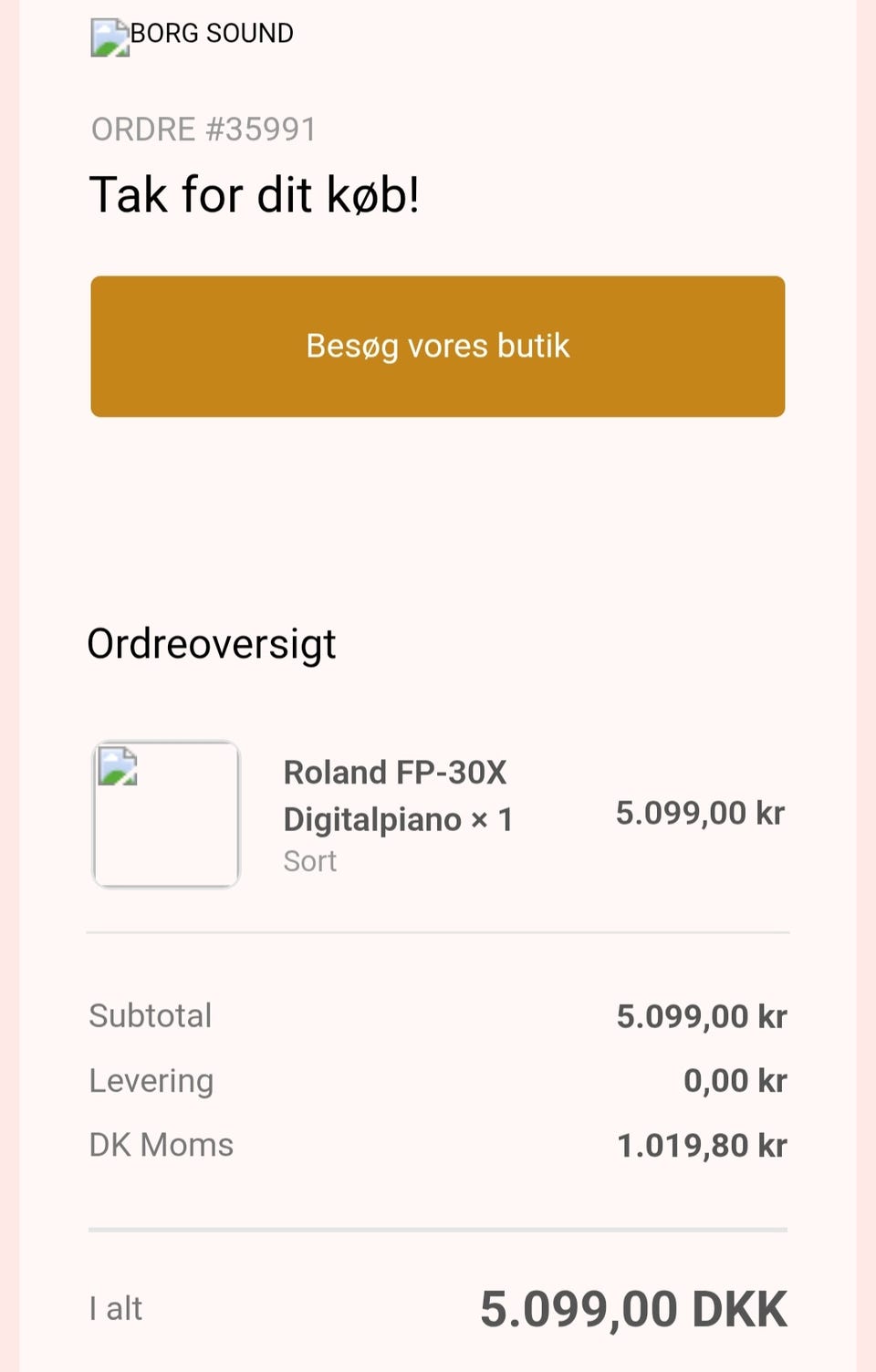The height and width of the screenshot is (1372, 876).
Task: Click the broken image icon inside product thumbnail
Action: 118,766
